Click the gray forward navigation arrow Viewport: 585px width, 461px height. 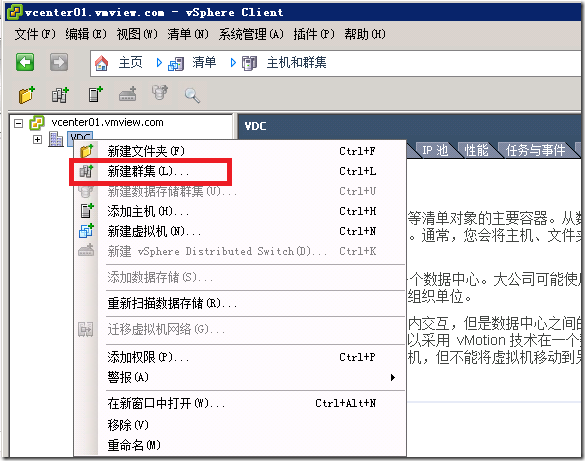tap(59, 62)
